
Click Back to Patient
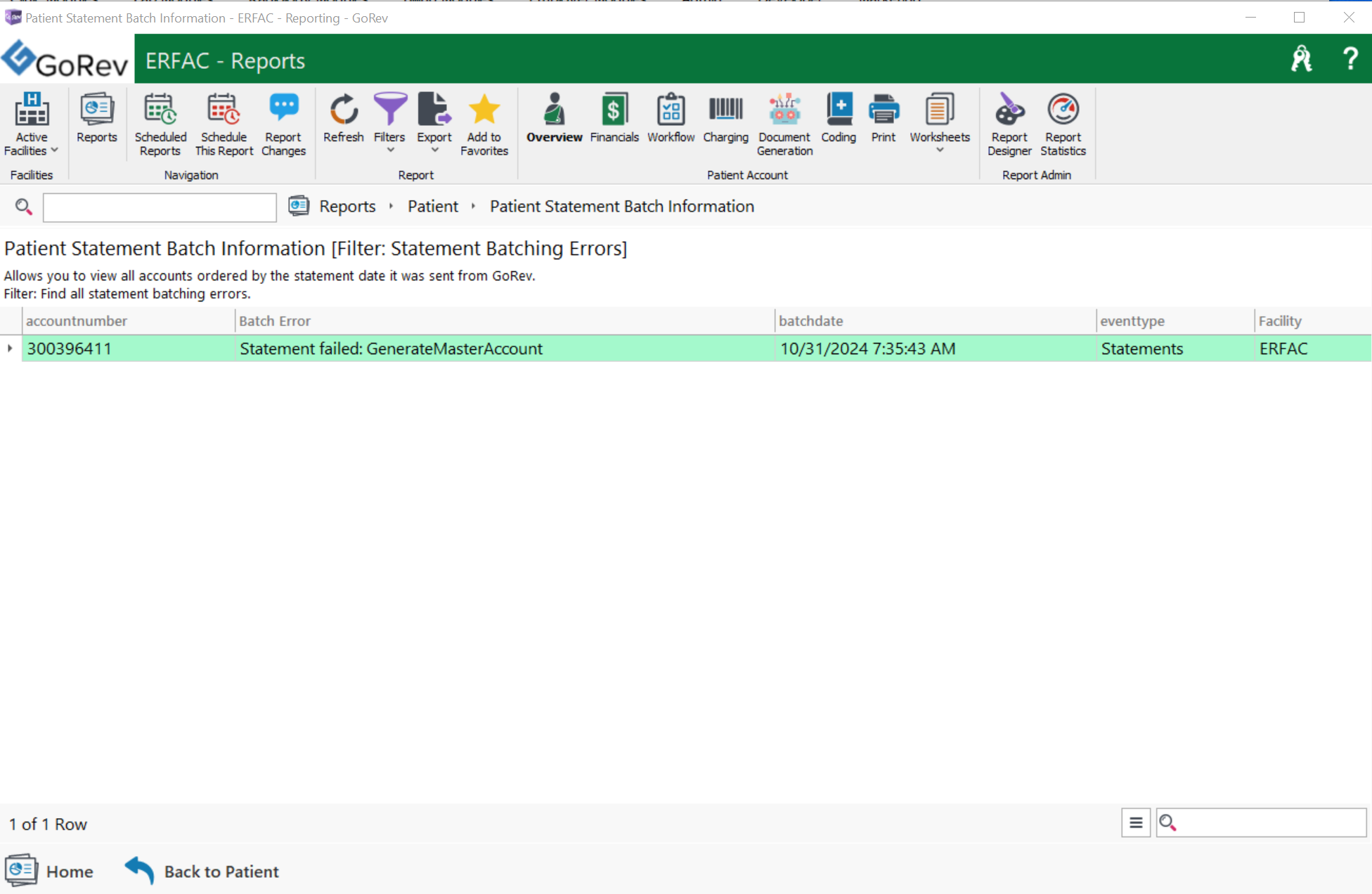click(x=202, y=871)
